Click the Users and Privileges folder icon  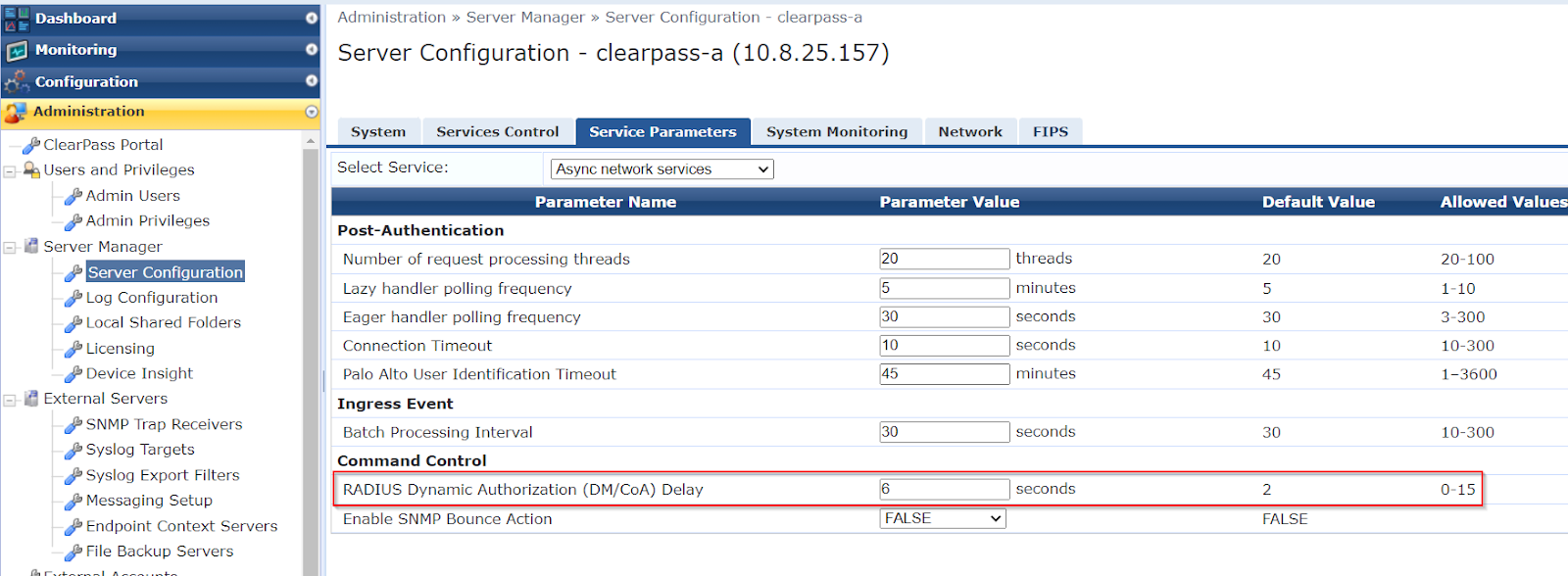tap(31, 170)
